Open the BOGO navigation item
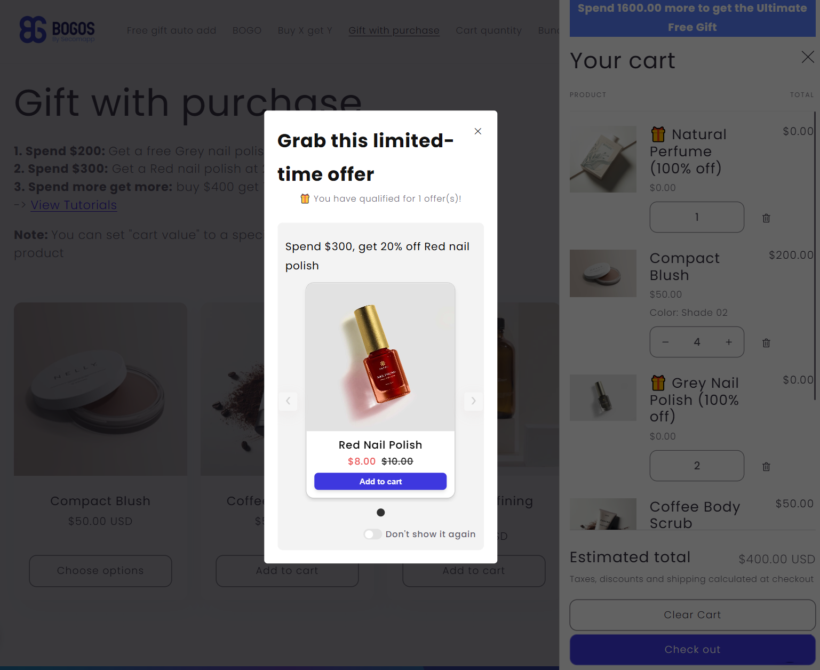The width and height of the screenshot is (820, 670). tap(246, 30)
